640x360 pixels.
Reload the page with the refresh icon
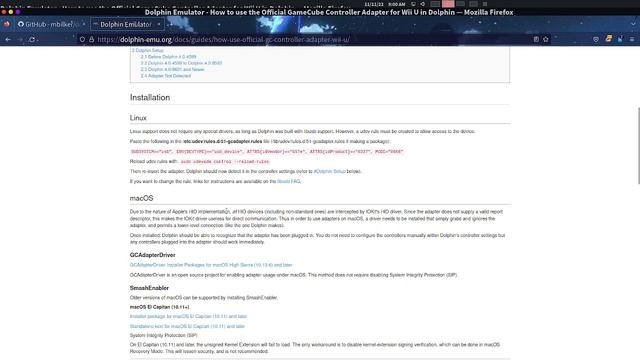click(32, 40)
